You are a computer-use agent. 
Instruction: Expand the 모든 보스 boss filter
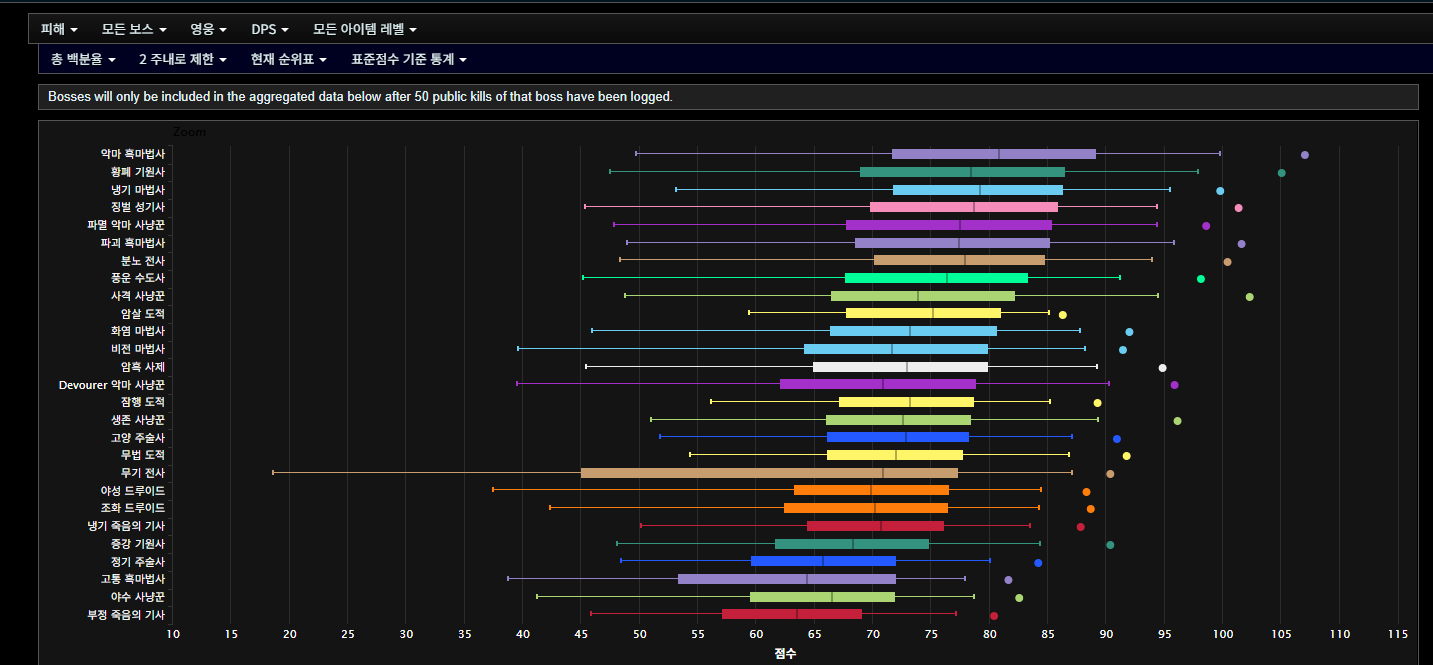pyautogui.click(x=134, y=29)
